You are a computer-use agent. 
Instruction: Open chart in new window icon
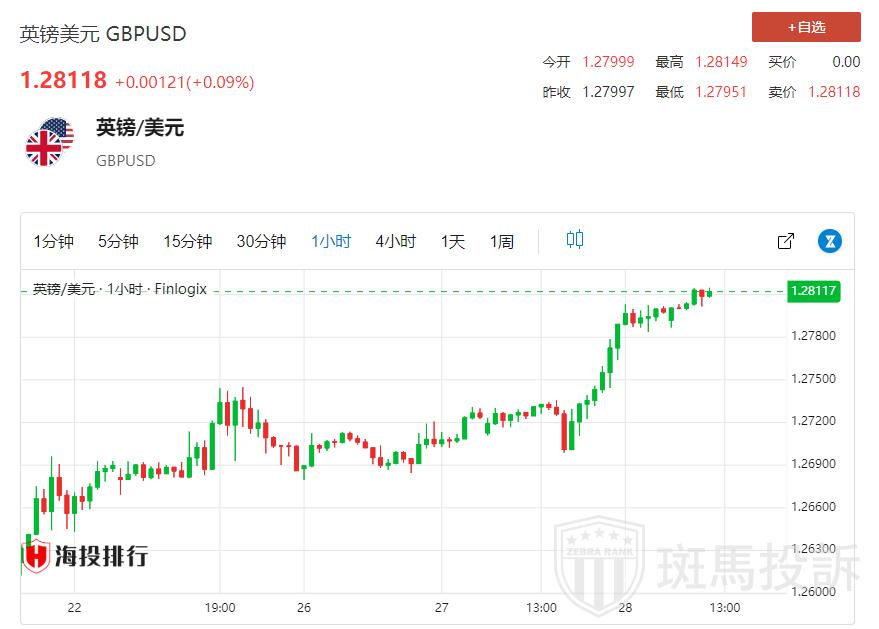pyautogui.click(x=786, y=241)
